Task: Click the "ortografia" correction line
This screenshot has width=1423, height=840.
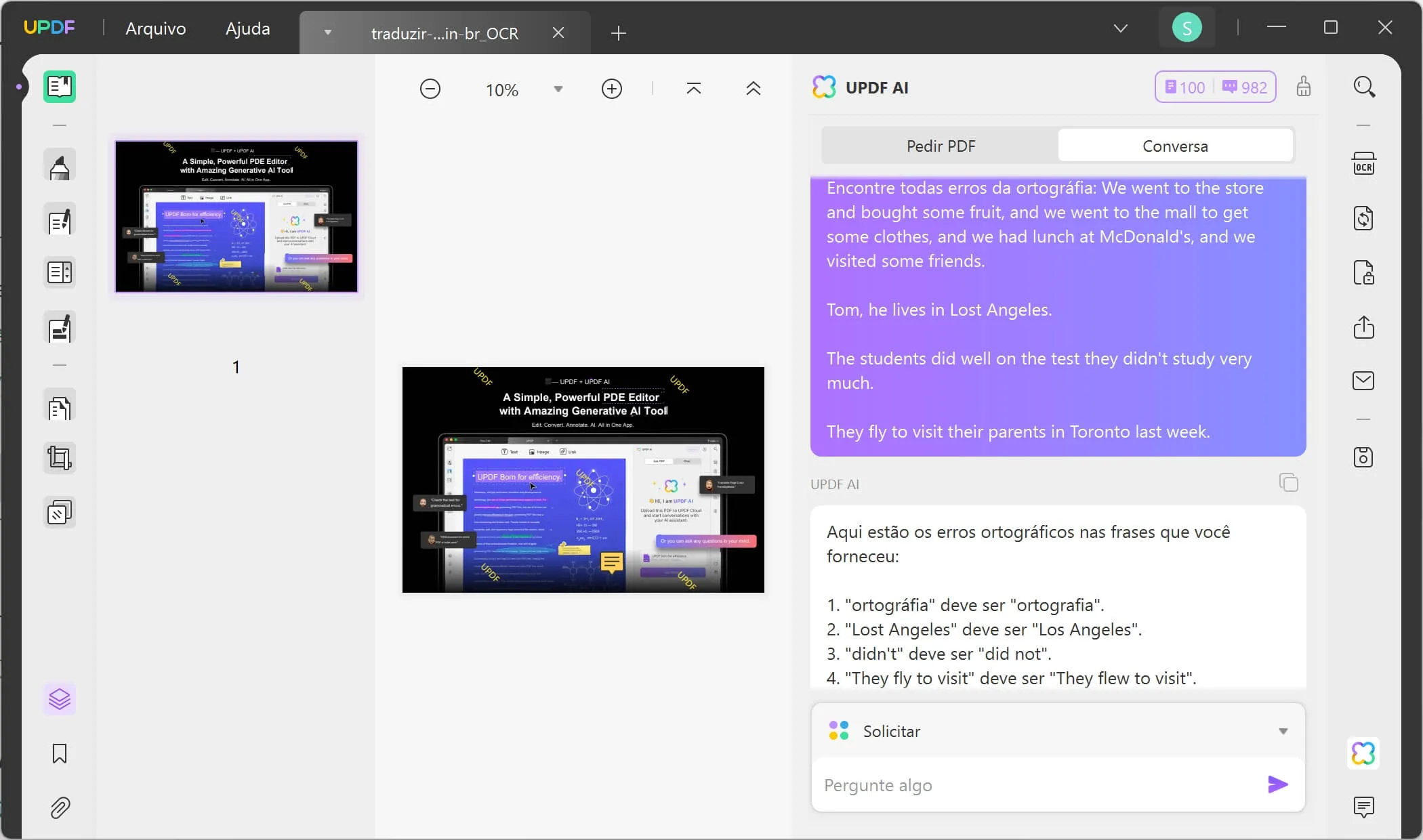Action: (966, 605)
